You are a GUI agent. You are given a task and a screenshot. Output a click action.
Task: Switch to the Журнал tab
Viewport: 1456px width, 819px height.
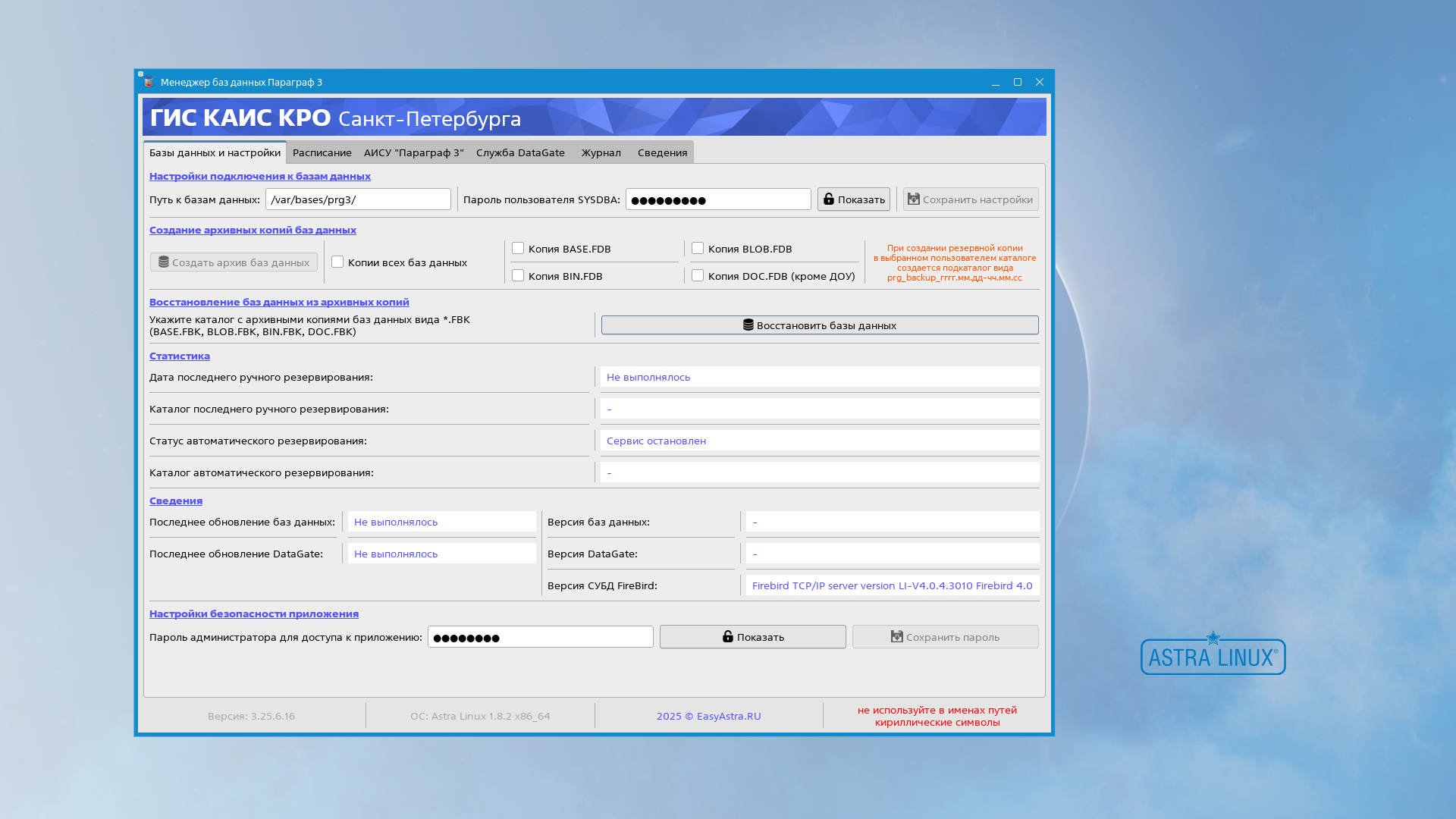click(601, 152)
